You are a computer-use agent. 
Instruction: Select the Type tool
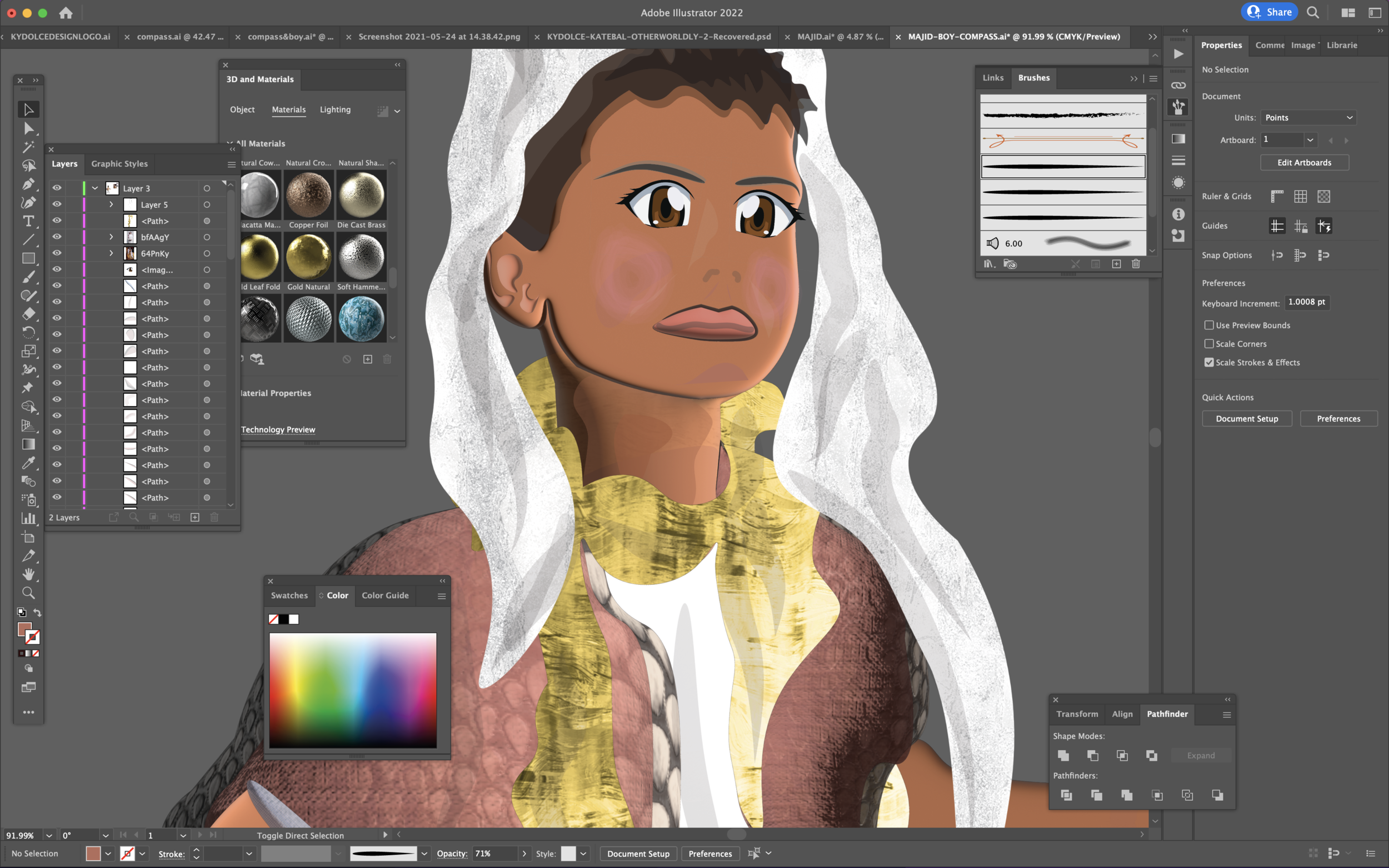pyautogui.click(x=28, y=222)
